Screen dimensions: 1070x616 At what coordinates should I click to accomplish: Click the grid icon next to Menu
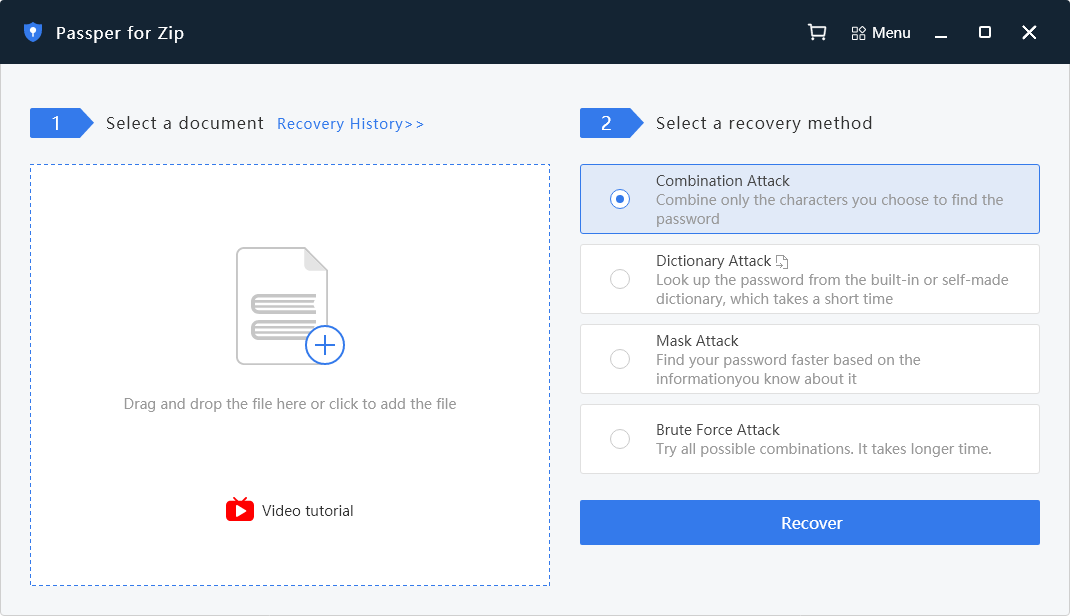tap(858, 32)
